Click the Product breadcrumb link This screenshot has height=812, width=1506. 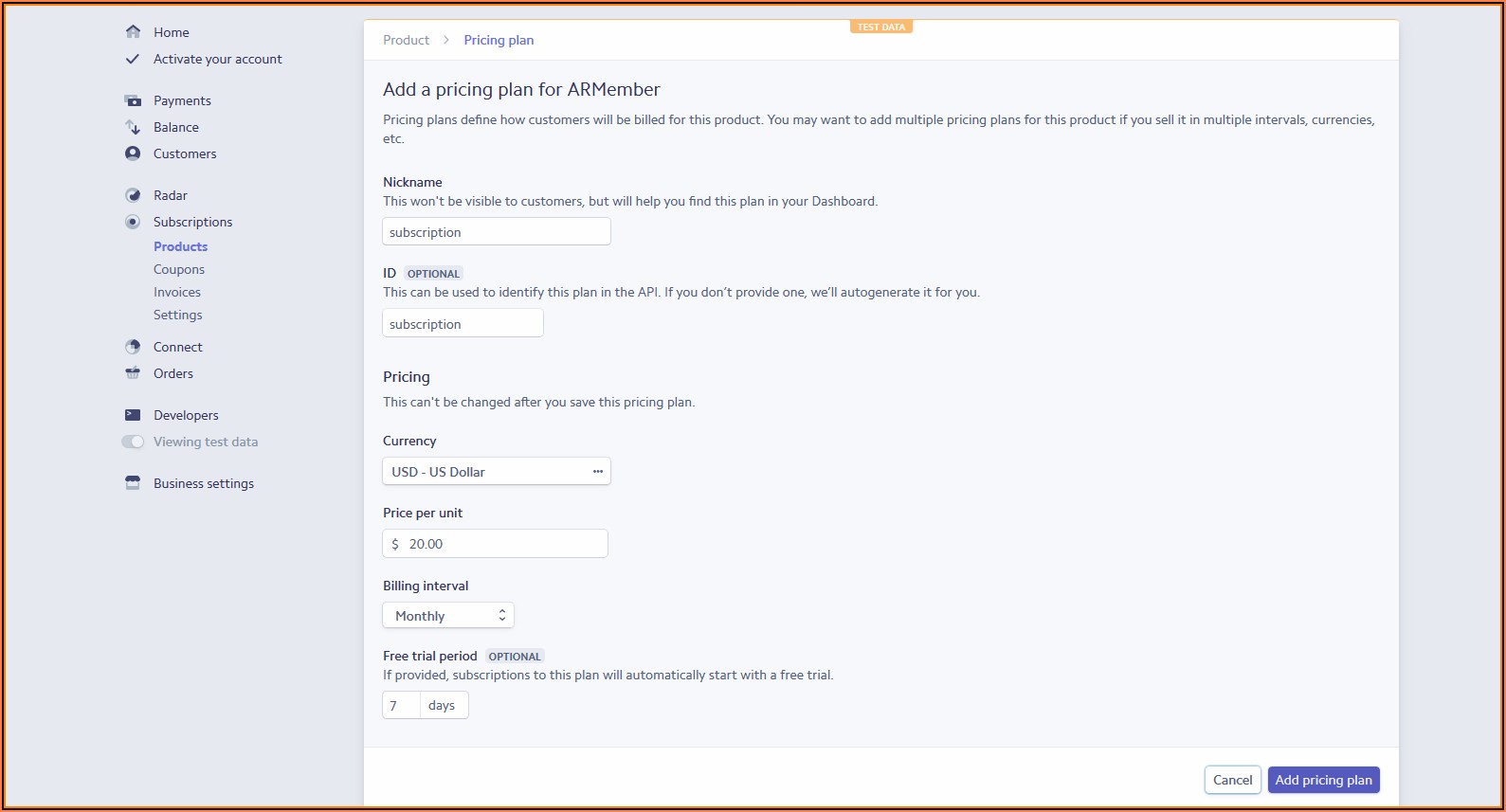(x=406, y=40)
